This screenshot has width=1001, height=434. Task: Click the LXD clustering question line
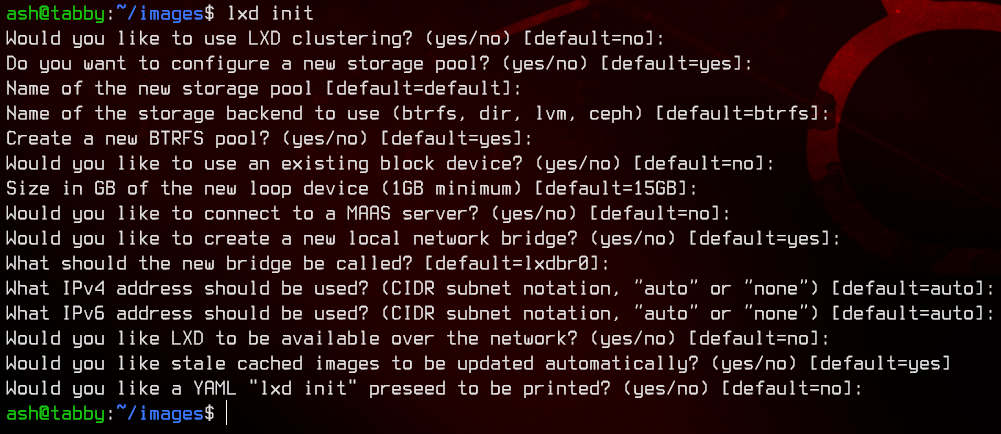[x=335, y=38]
